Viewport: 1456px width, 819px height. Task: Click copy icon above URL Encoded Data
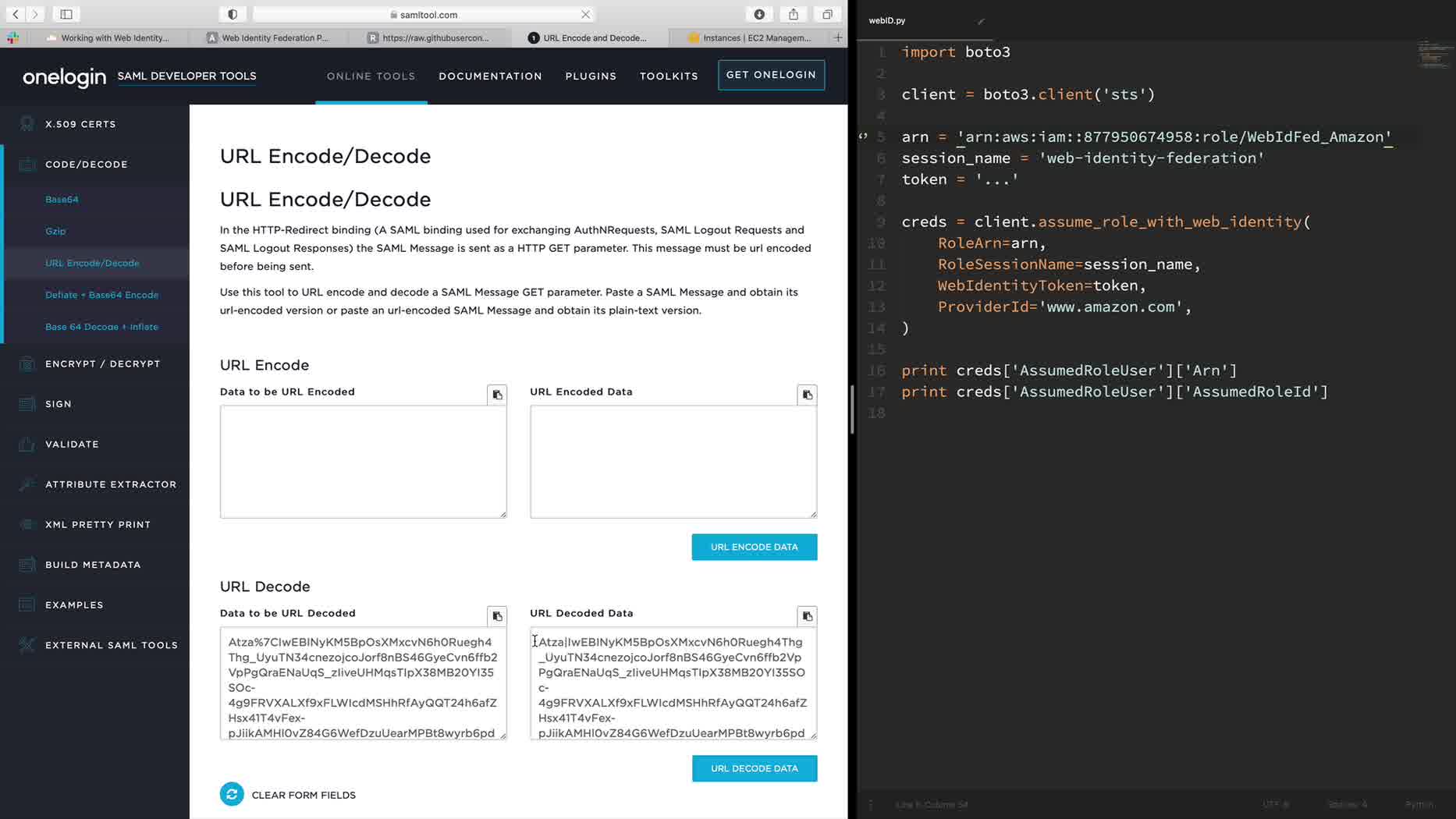click(807, 395)
